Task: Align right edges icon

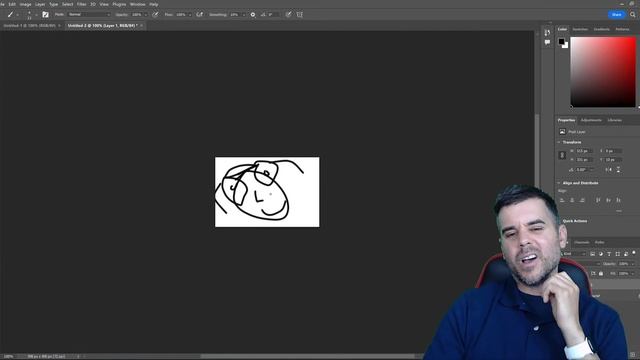Action: click(582, 200)
